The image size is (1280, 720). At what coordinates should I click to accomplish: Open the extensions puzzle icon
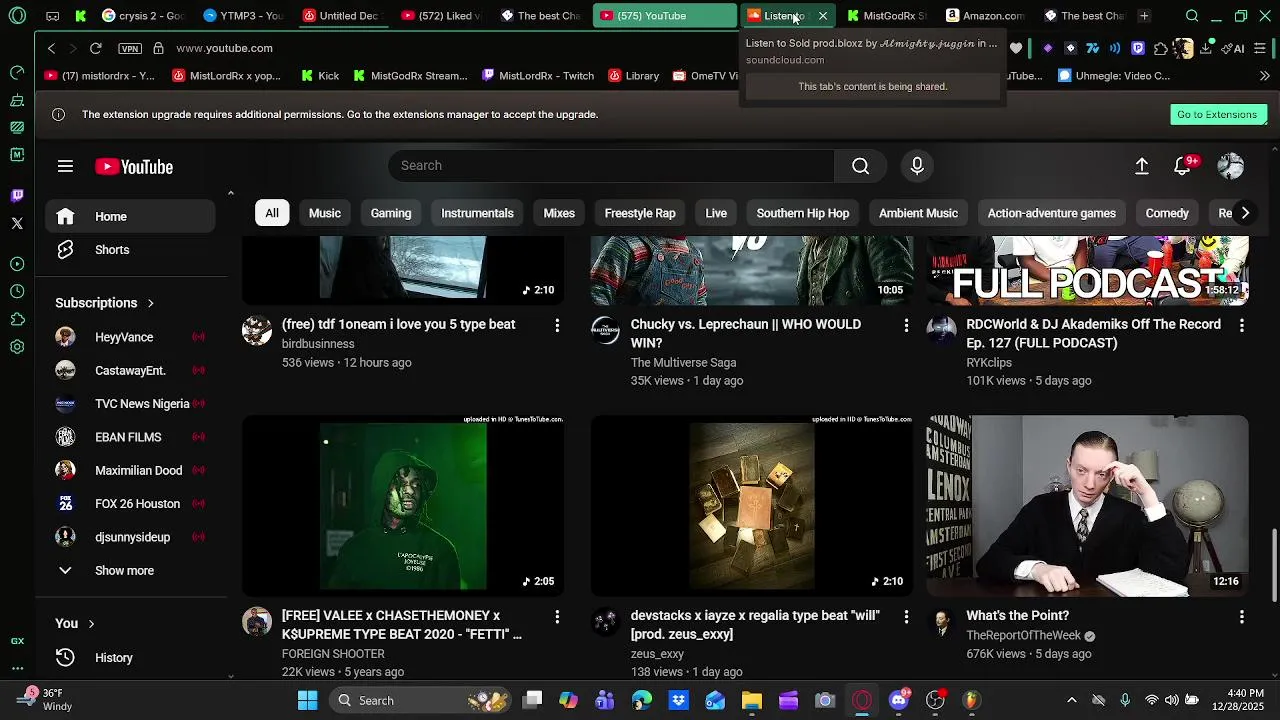(x=1161, y=48)
